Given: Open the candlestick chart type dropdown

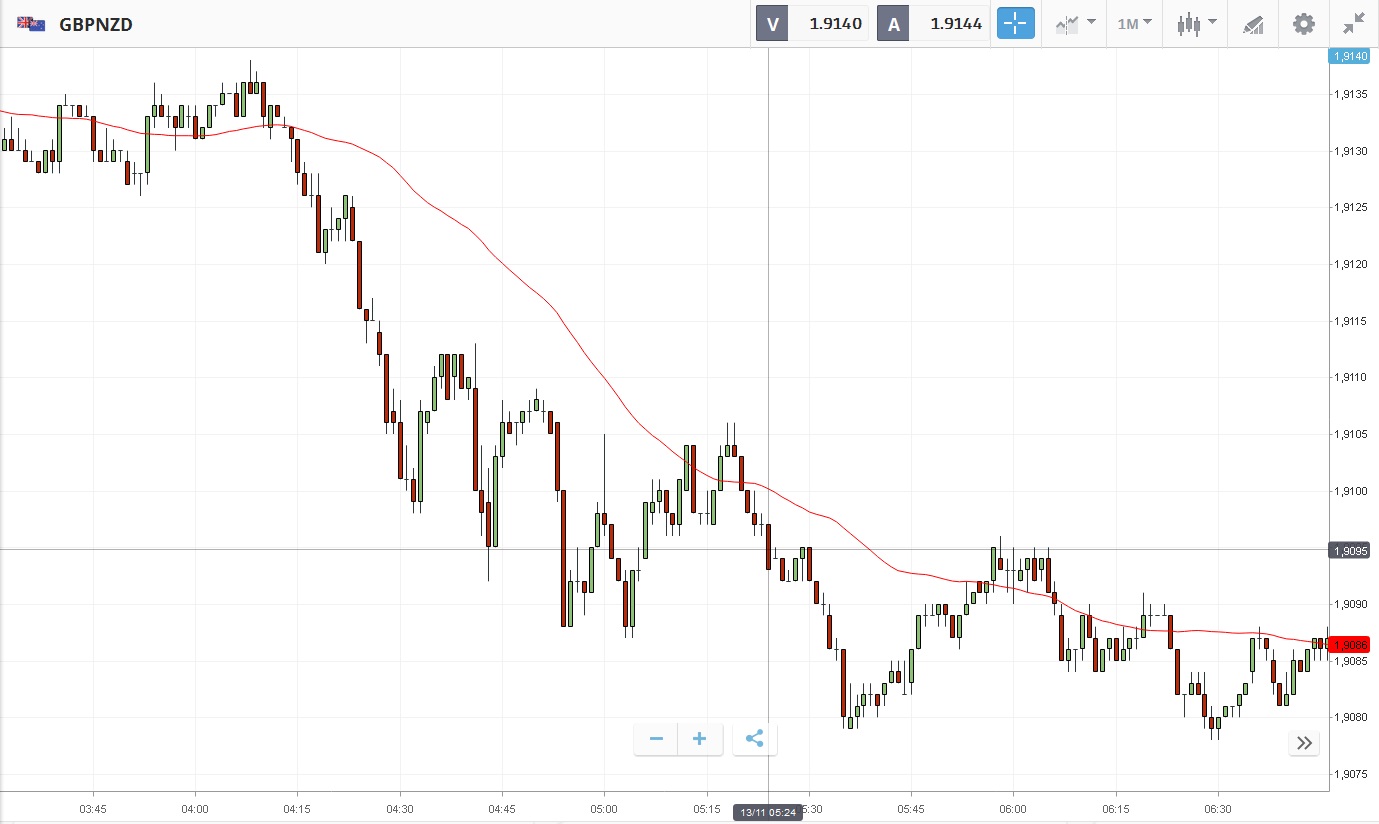Looking at the screenshot, I should (1196, 23).
